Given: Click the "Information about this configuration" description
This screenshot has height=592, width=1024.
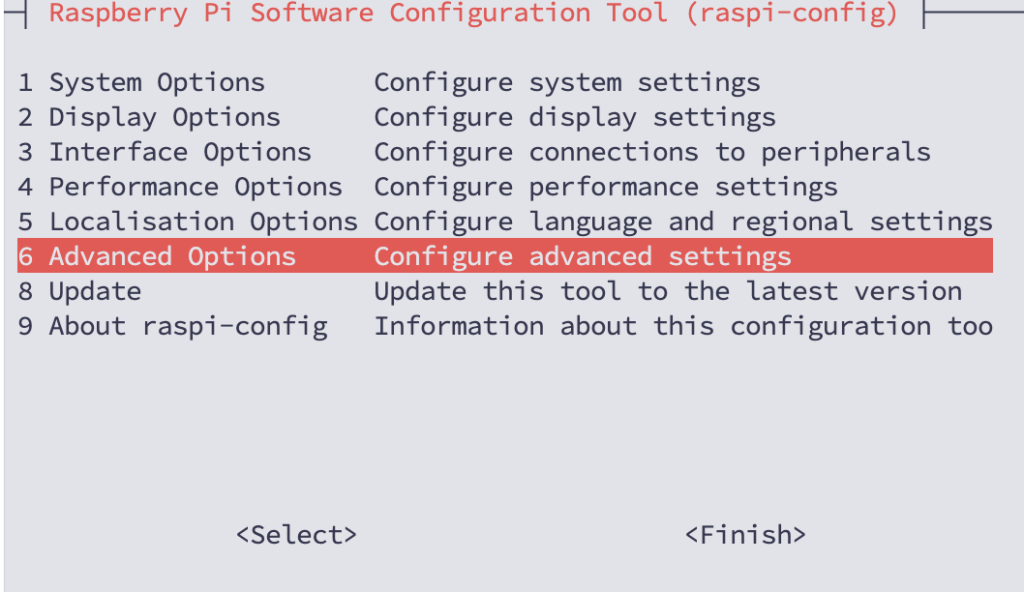Looking at the screenshot, I should click(683, 327).
